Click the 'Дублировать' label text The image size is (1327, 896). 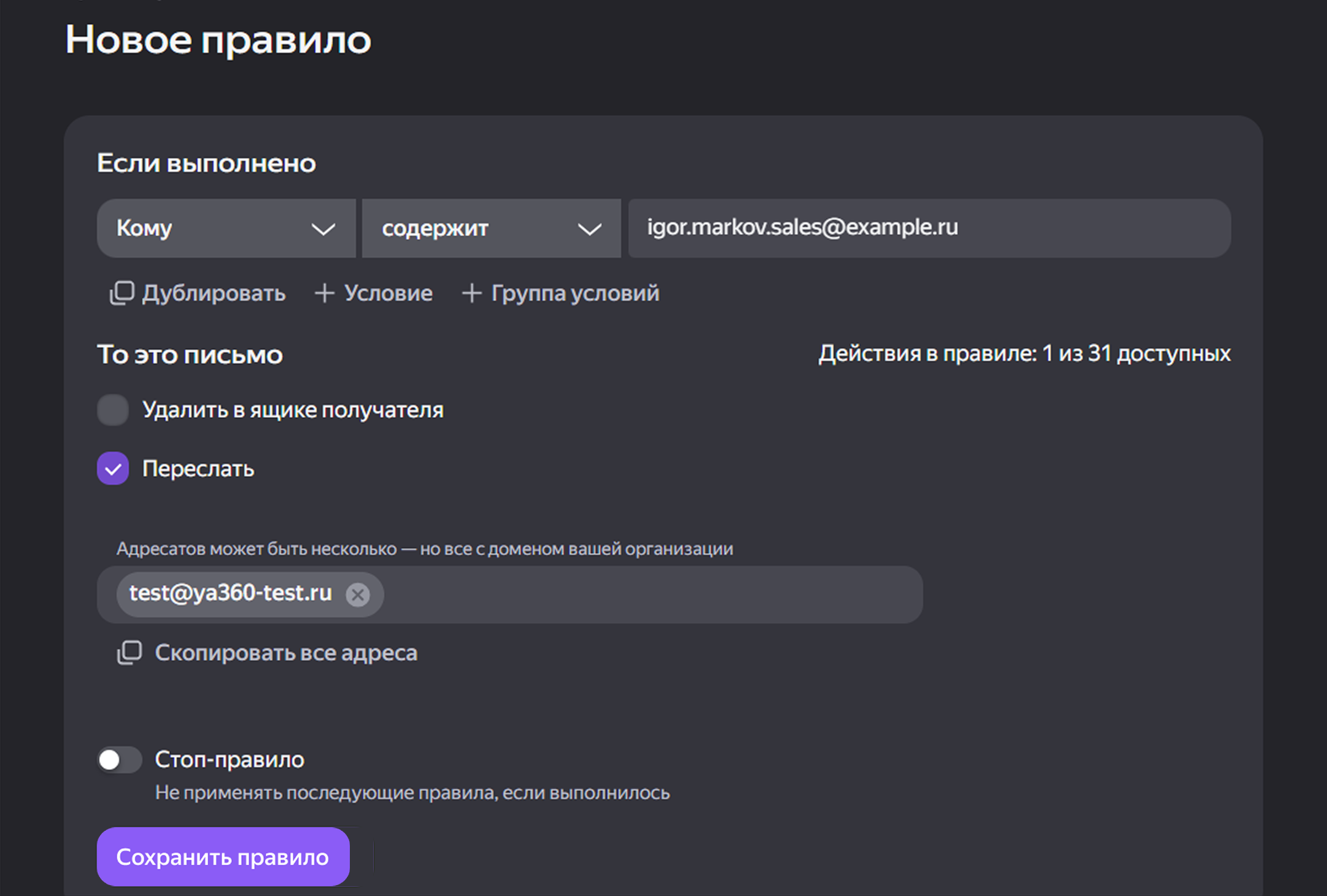tap(214, 293)
